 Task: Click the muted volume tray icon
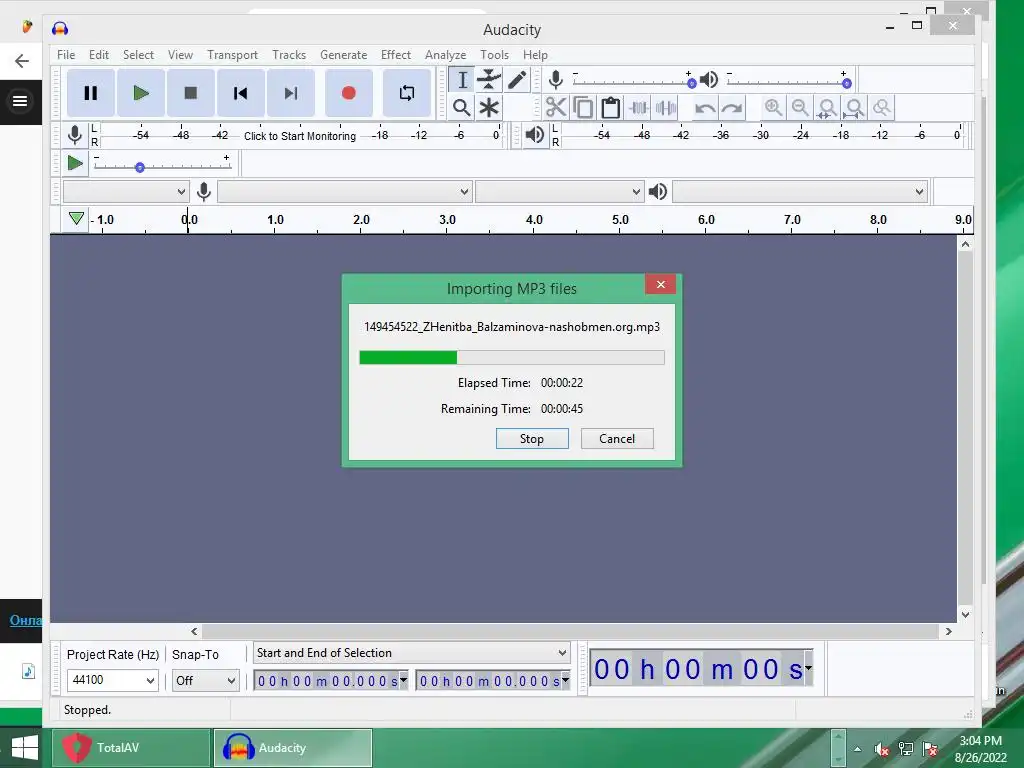(882, 749)
